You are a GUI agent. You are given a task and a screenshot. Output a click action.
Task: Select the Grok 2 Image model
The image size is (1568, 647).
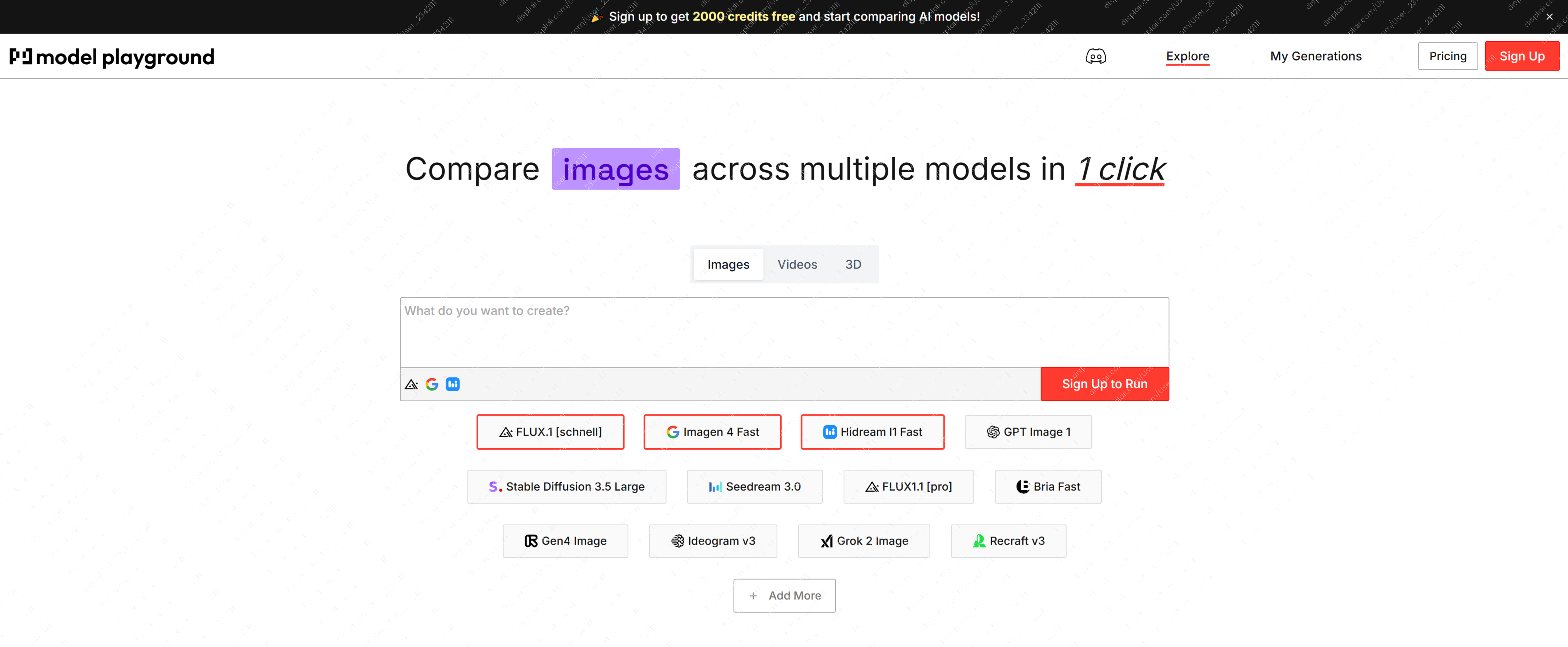(x=864, y=541)
